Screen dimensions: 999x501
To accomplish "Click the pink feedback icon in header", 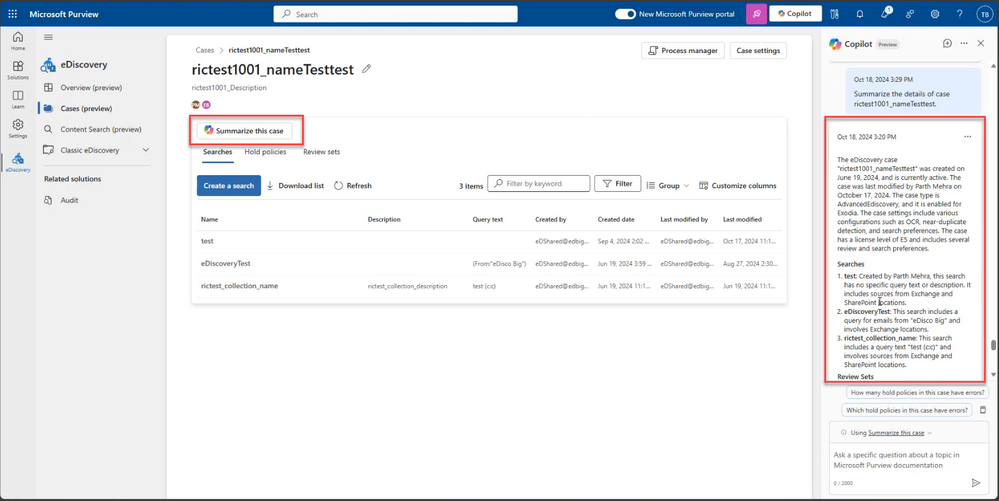I will pos(756,13).
